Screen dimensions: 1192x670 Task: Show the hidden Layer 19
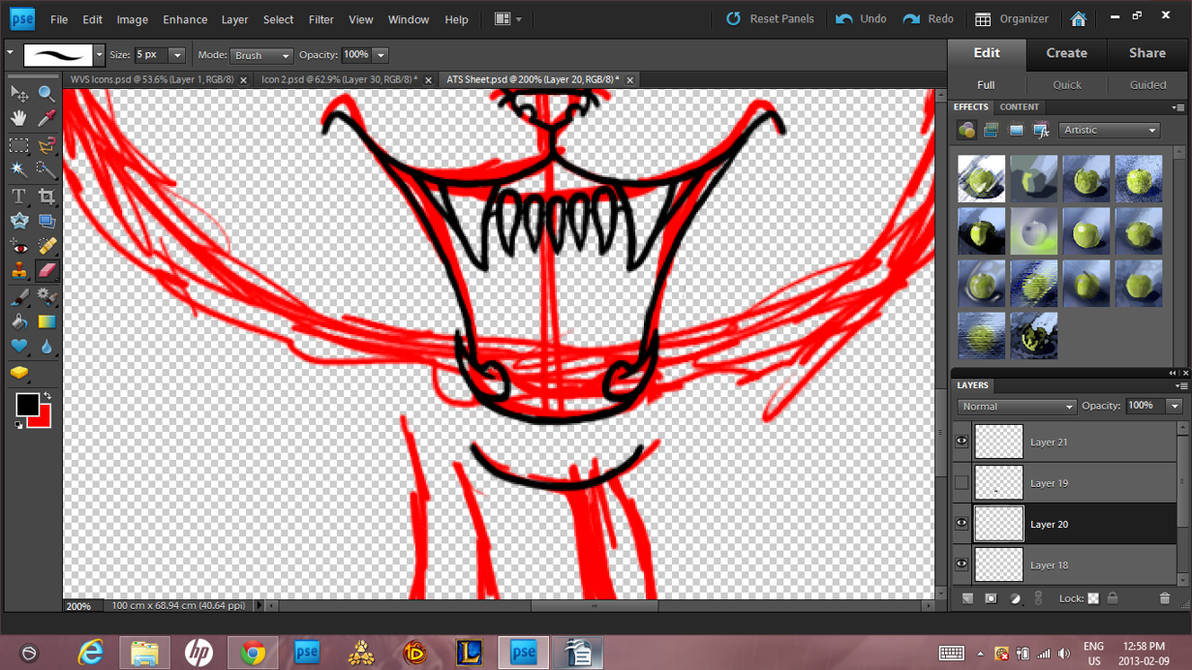pos(961,482)
